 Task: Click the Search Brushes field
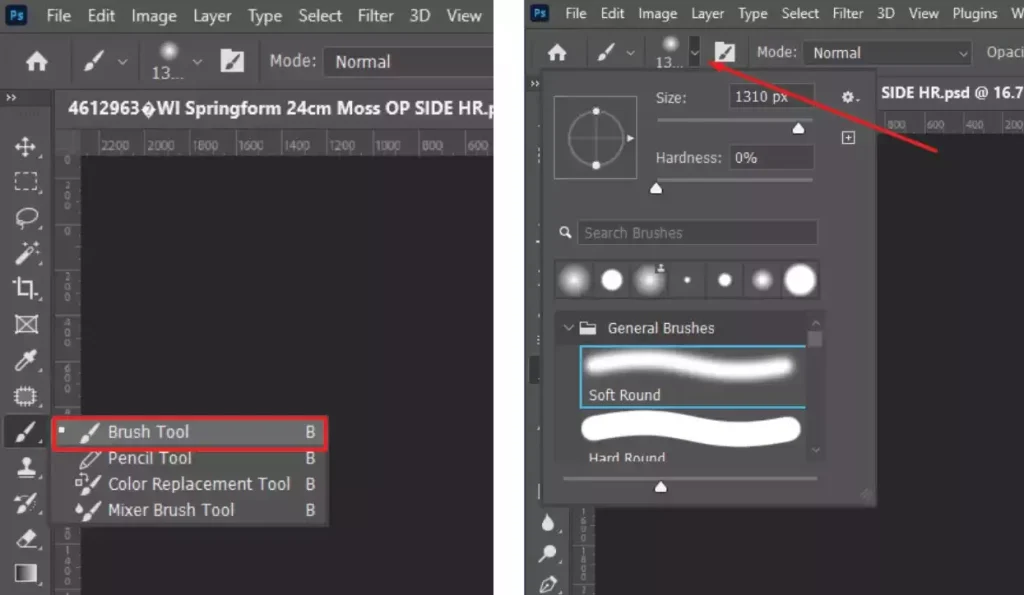(x=697, y=232)
